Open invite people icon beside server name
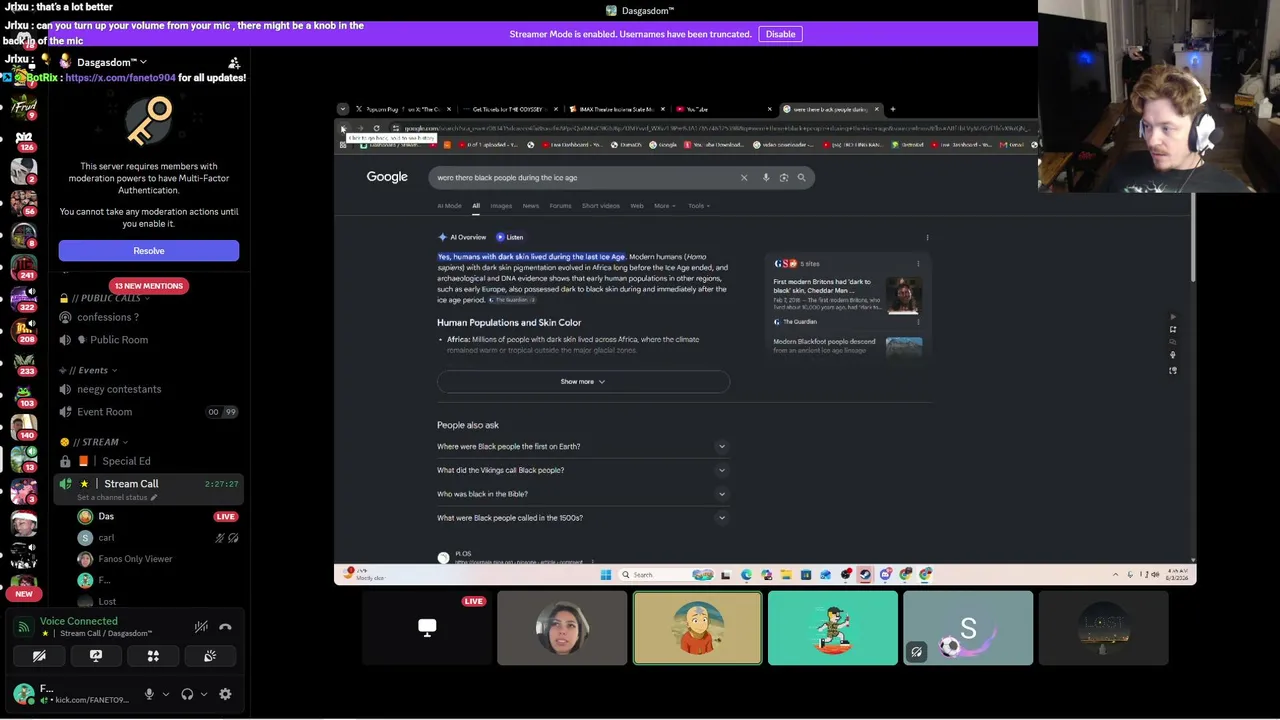 click(234, 63)
